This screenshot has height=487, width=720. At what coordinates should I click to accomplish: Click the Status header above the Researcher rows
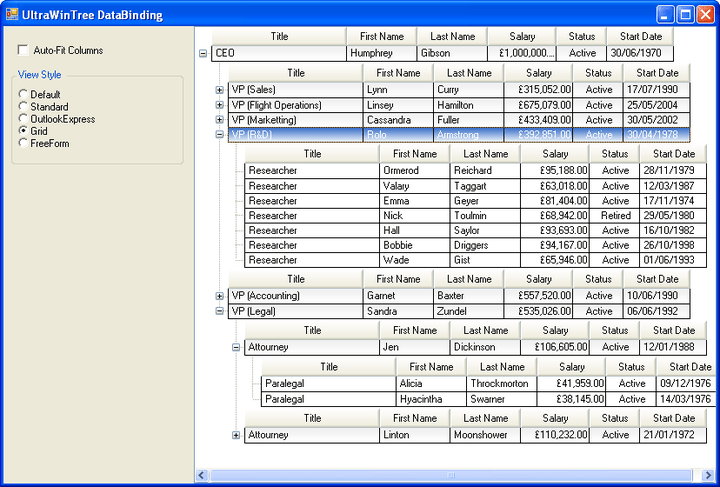615,154
